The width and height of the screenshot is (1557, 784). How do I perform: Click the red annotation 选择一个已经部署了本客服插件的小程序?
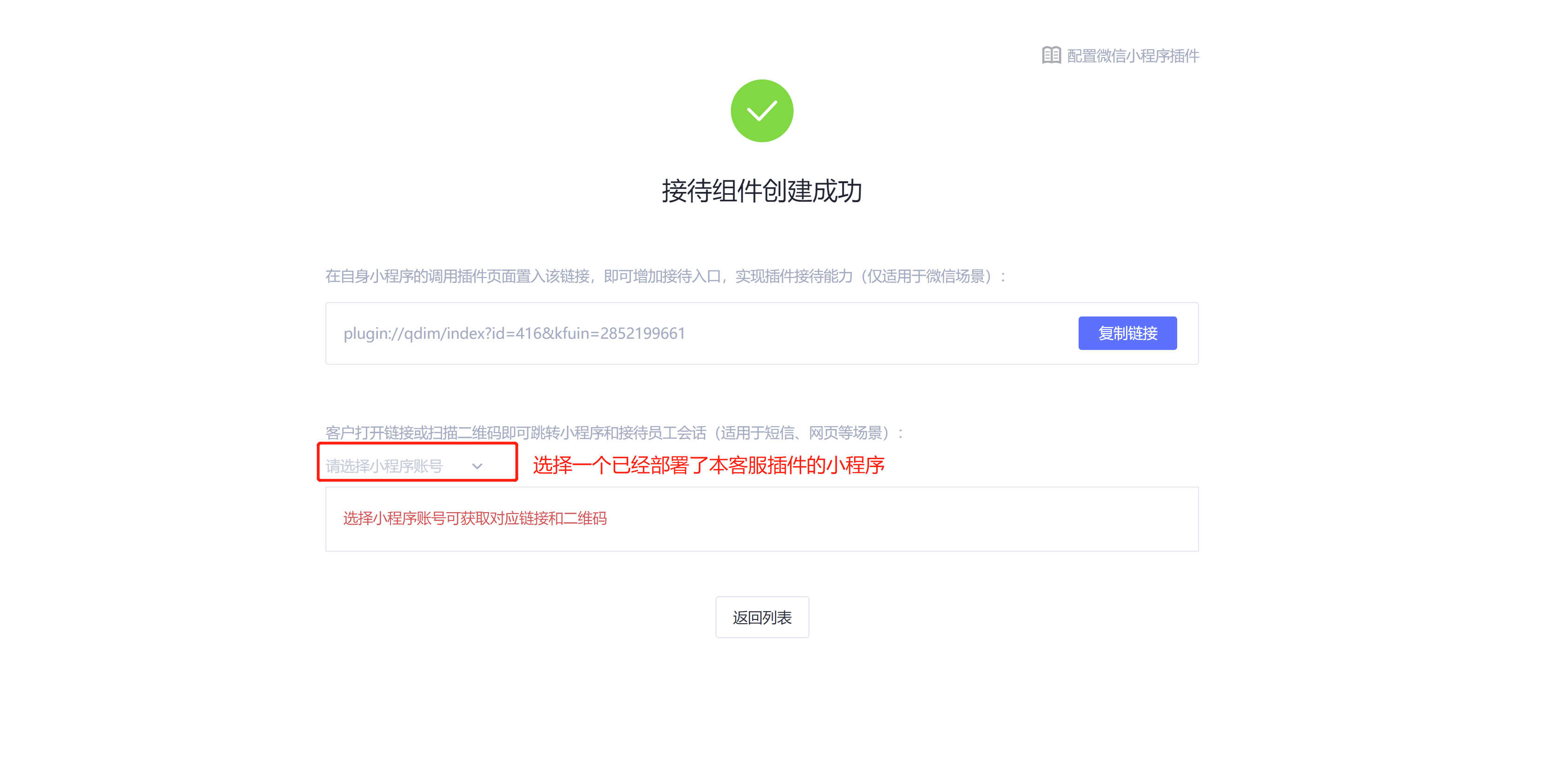click(709, 465)
